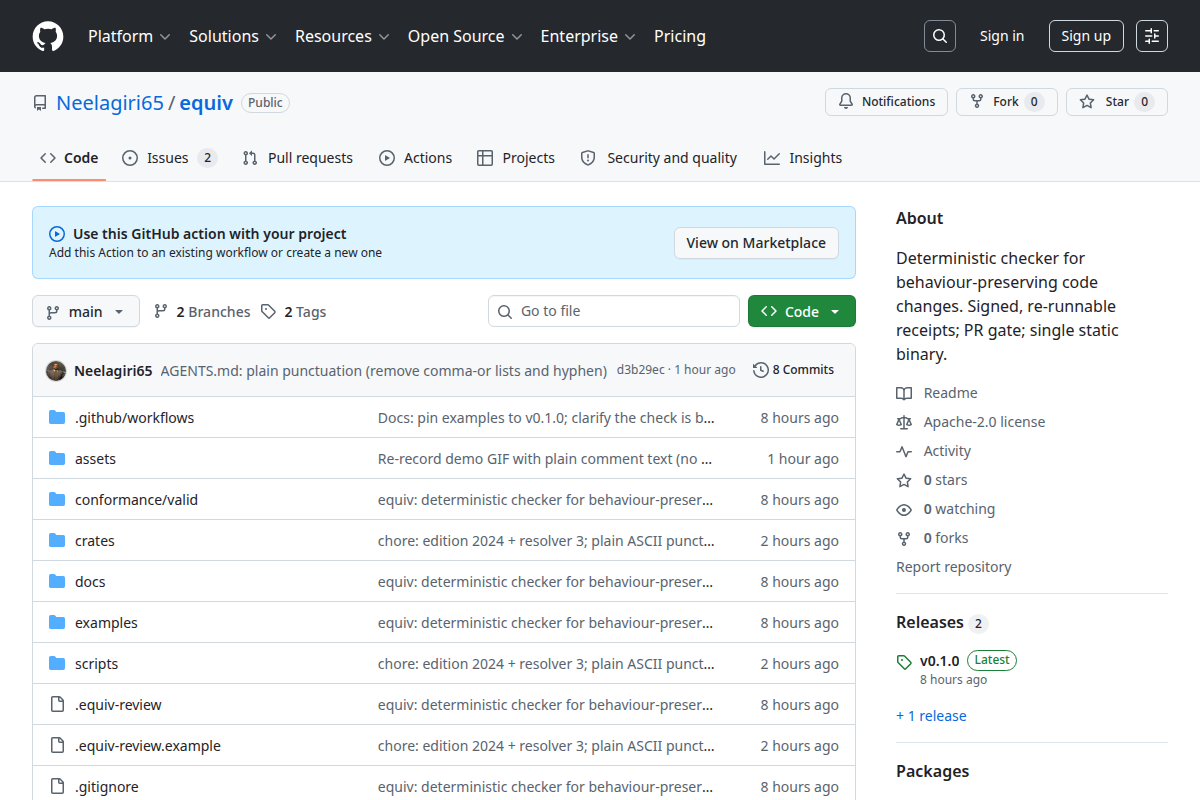Click the fork icon beside 0 forks
This screenshot has height=800, width=1200.
point(904,538)
